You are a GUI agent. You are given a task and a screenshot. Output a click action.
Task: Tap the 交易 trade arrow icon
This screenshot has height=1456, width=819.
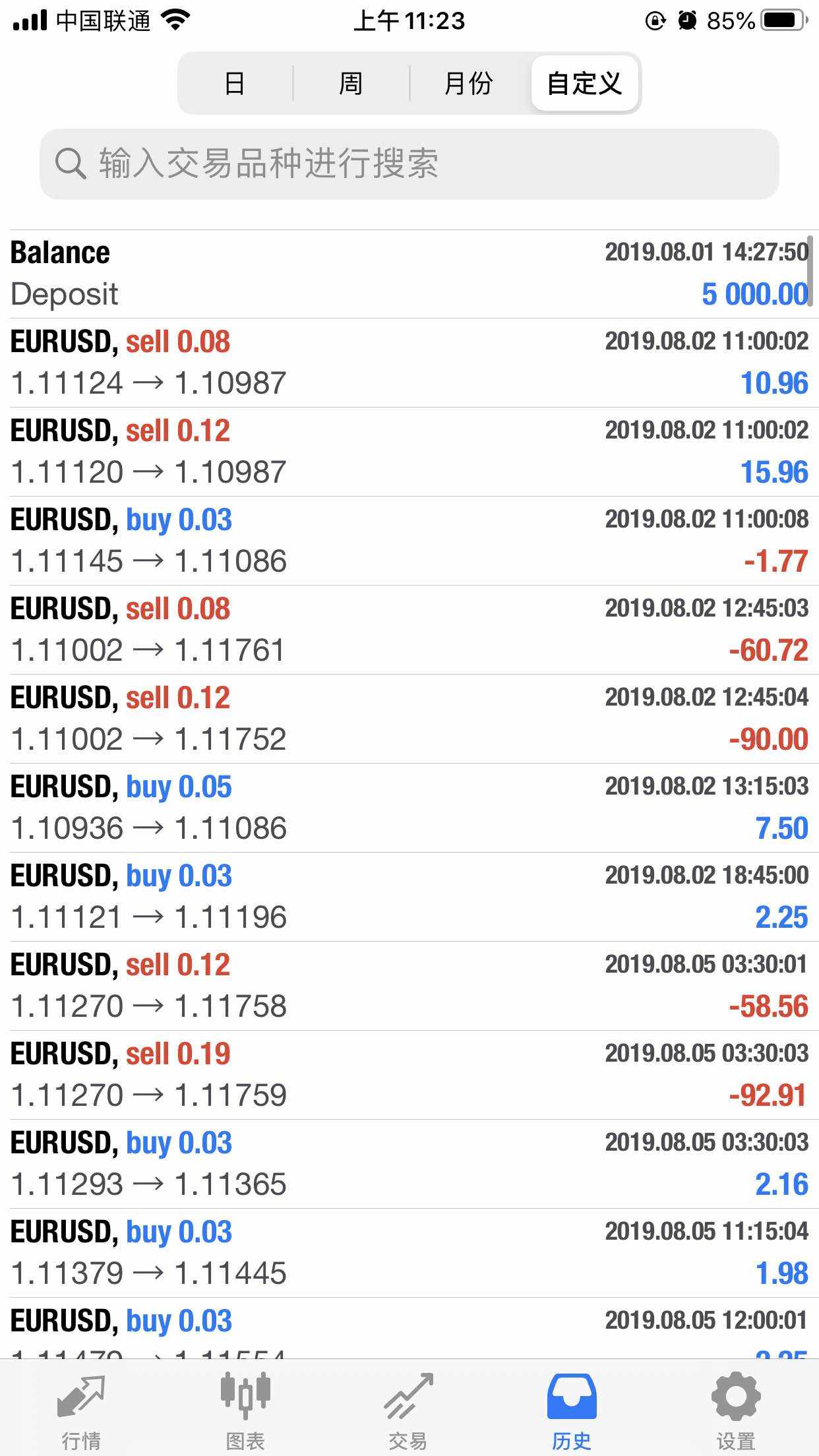[409, 1395]
